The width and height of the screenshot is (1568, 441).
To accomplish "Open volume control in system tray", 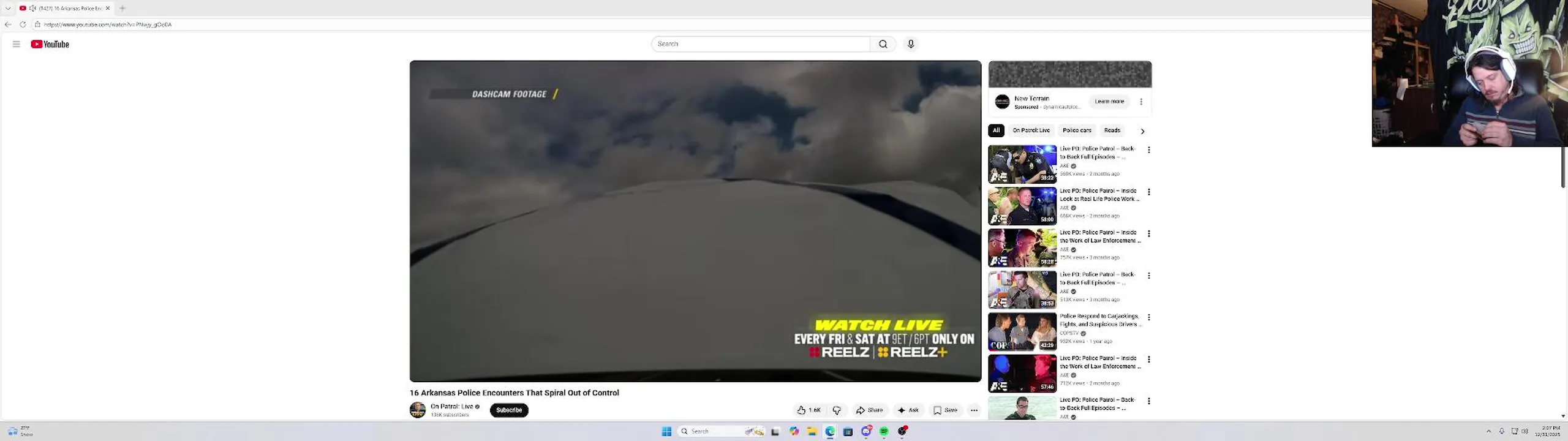I will point(1525,431).
